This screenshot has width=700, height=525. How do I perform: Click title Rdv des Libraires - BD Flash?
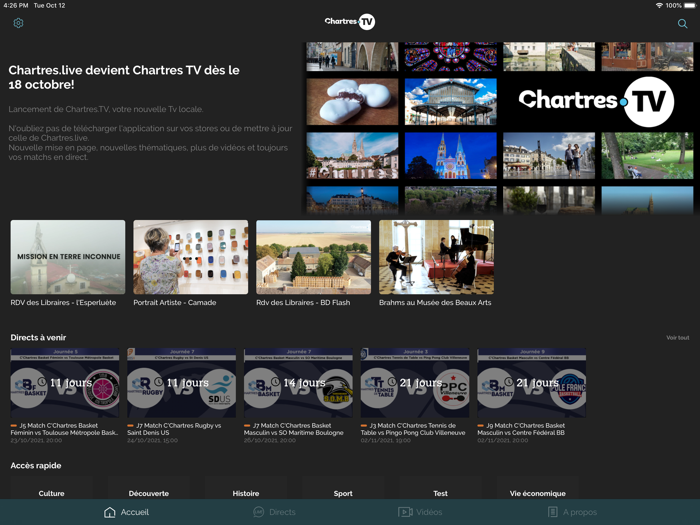coord(303,303)
